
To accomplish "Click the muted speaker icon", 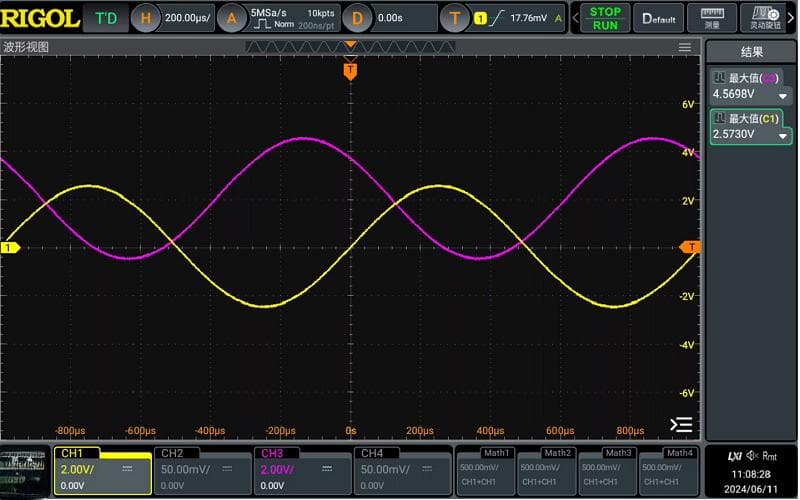I will [752, 456].
